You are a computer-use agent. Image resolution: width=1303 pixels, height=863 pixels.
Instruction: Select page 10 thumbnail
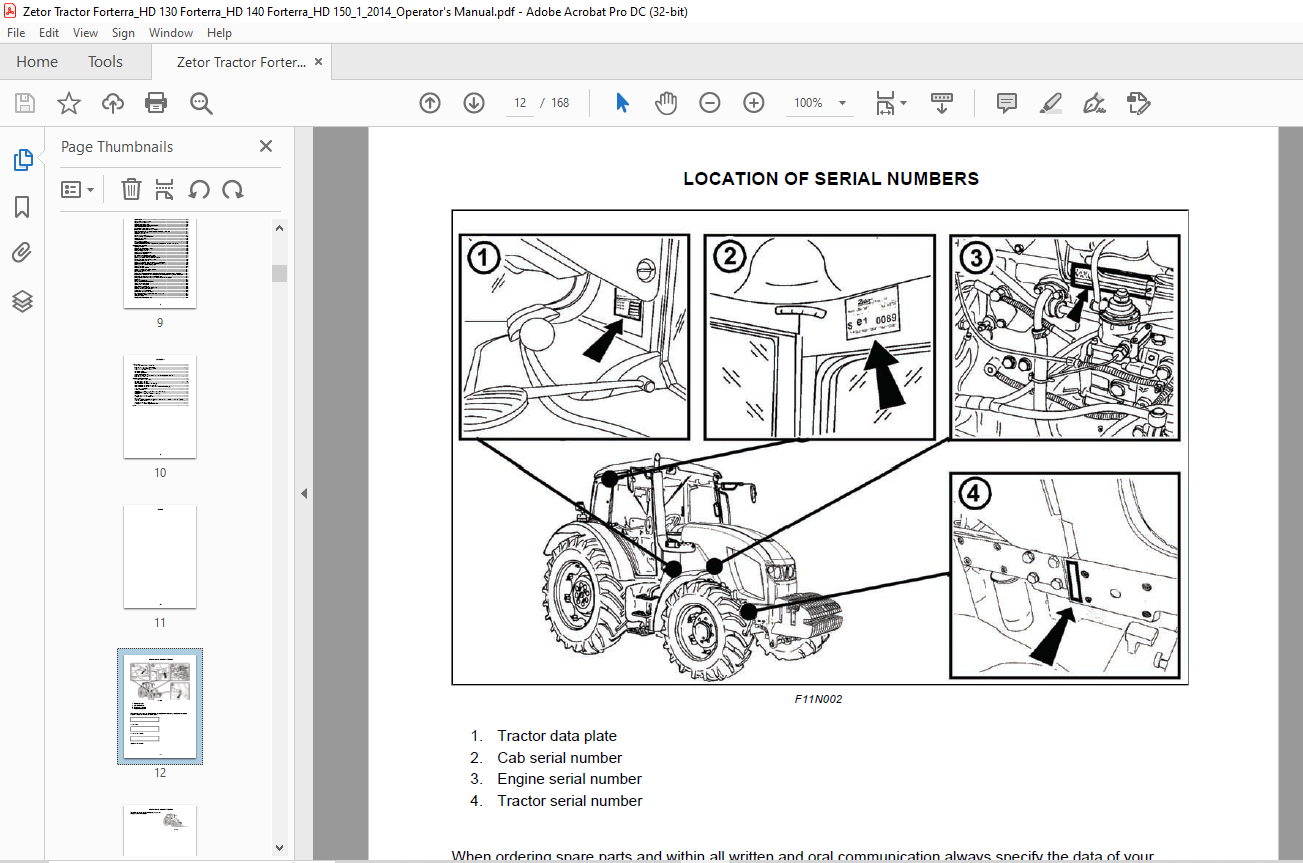point(160,407)
